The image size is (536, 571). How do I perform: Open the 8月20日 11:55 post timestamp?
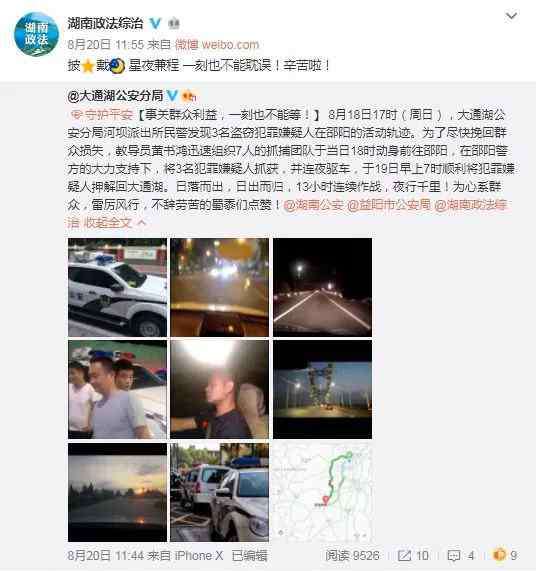(106, 44)
